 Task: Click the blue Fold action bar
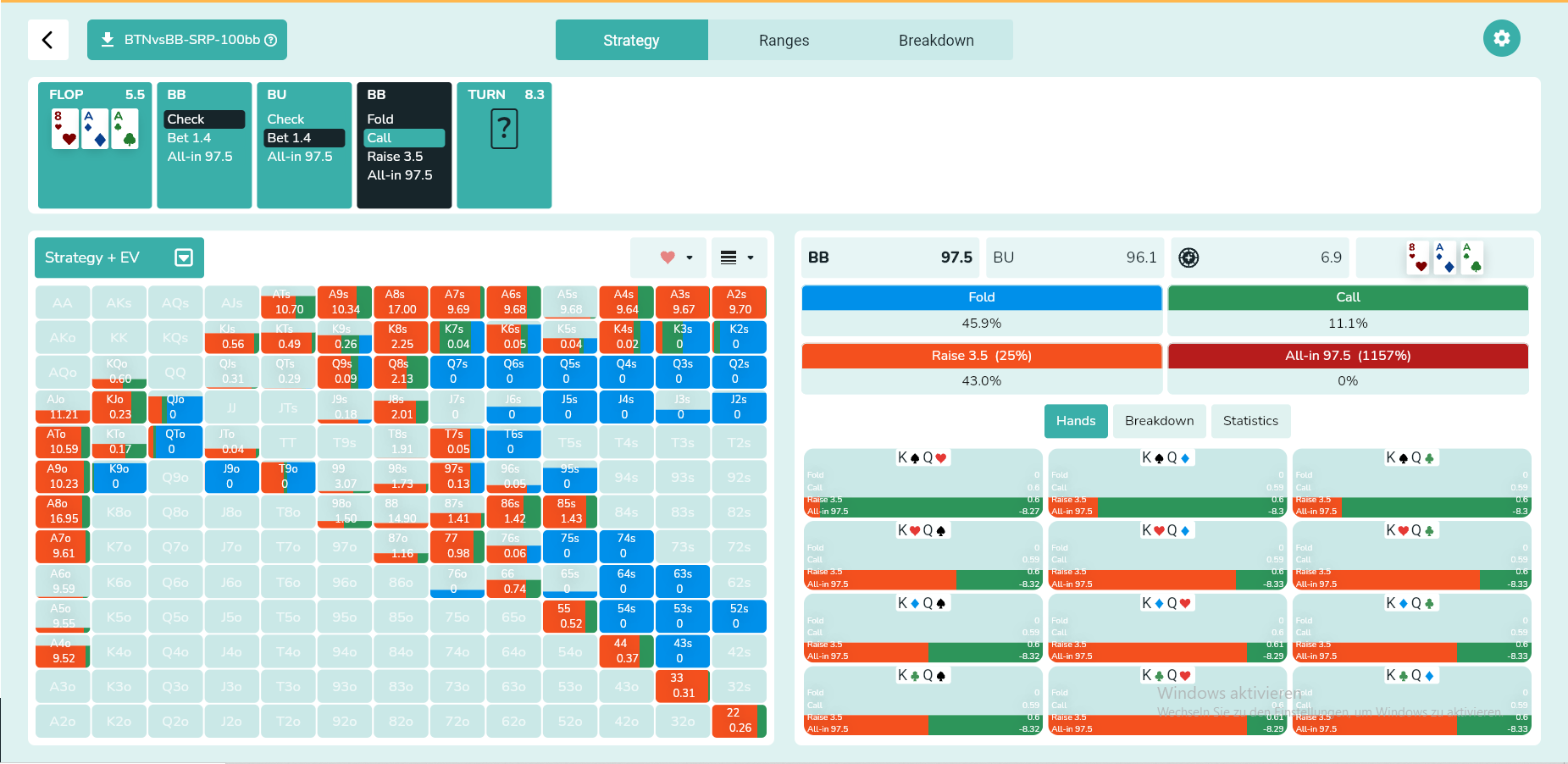(982, 297)
